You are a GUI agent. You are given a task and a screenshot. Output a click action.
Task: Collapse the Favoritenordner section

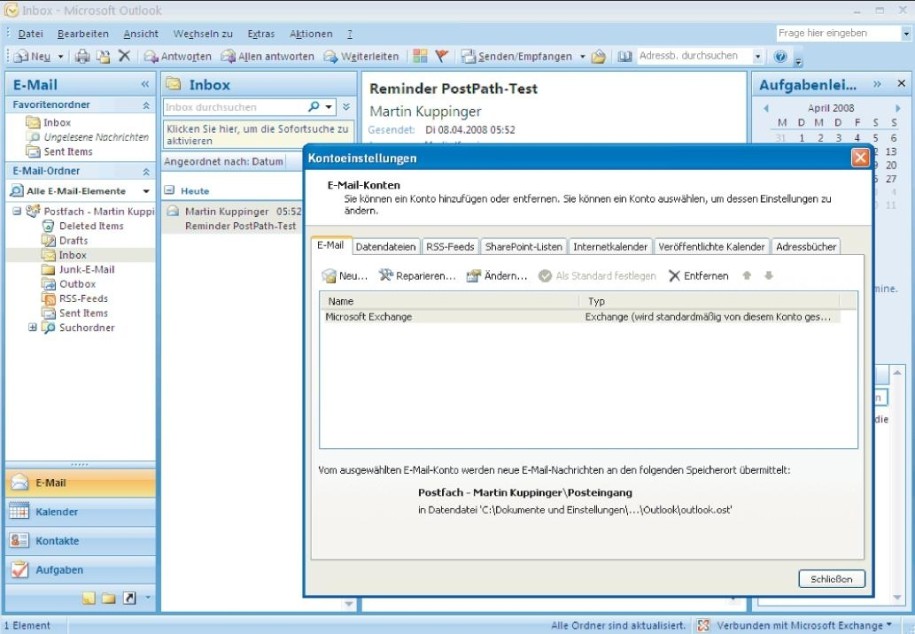(148, 104)
